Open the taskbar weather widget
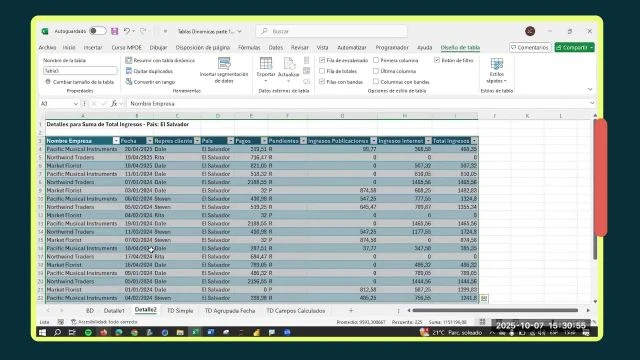This screenshot has height=360, width=640. point(452,333)
